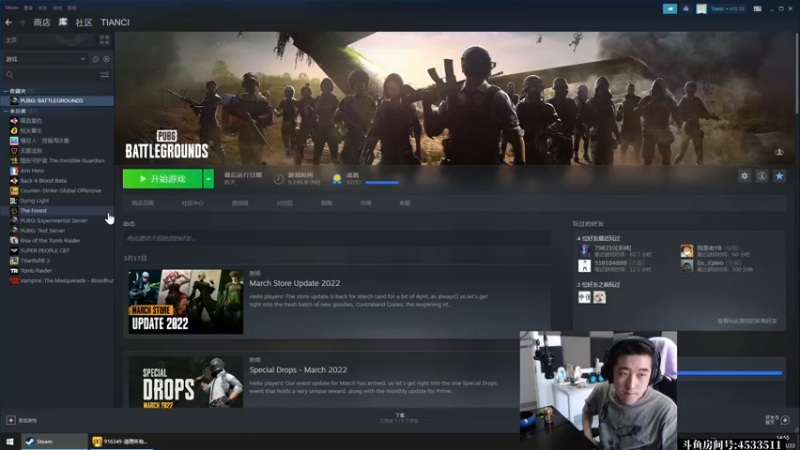
Task: Click the activity status input field
Action: (337, 238)
